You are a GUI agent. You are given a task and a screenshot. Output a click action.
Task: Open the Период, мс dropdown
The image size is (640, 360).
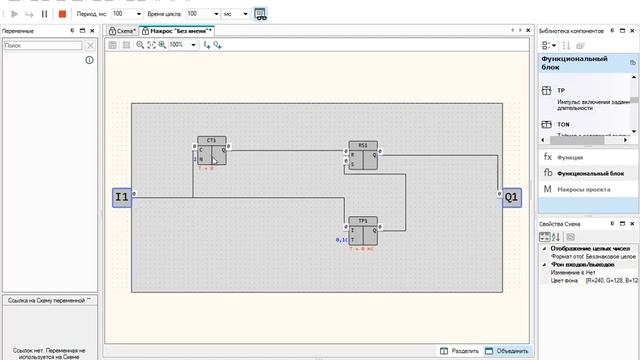[x=139, y=14]
